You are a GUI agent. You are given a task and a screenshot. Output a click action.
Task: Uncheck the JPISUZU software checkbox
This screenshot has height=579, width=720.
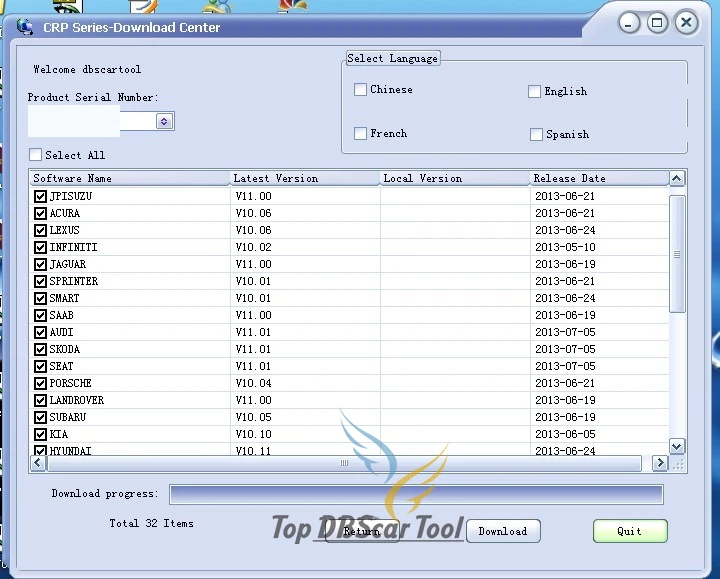pos(40,197)
